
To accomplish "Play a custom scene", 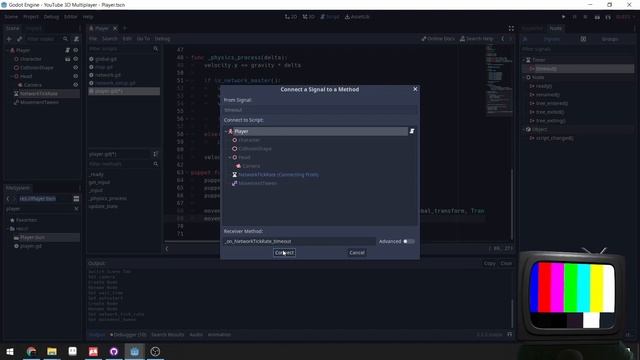I will click(608, 17).
